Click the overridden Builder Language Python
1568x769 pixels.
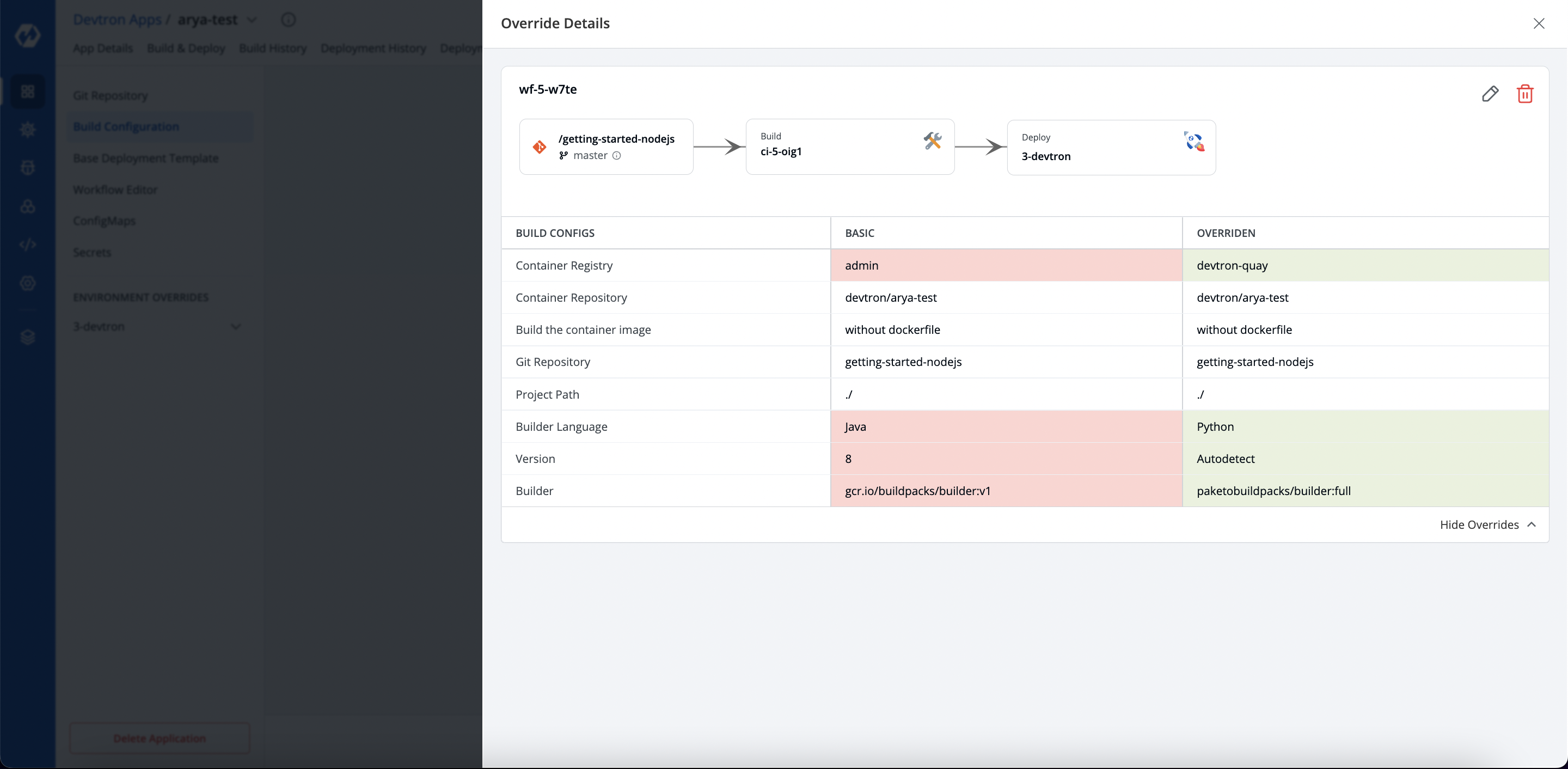coord(1215,427)
